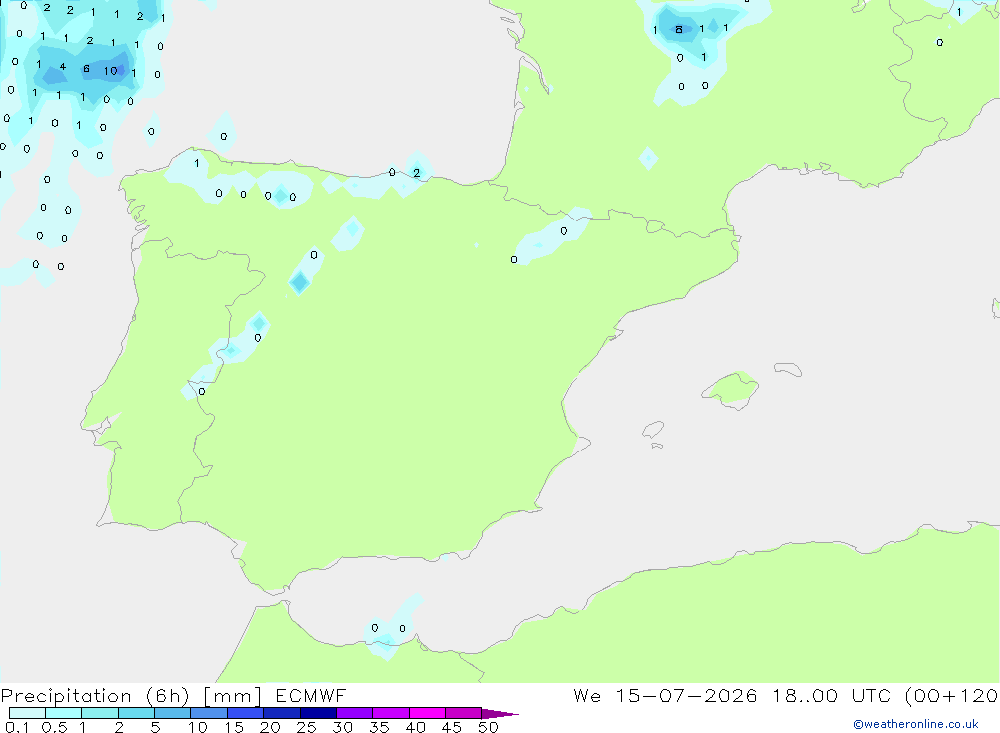This screenshot has width=1000, height=733.
Task: Click the Mallorca island on the map
Action: (732, 389)
